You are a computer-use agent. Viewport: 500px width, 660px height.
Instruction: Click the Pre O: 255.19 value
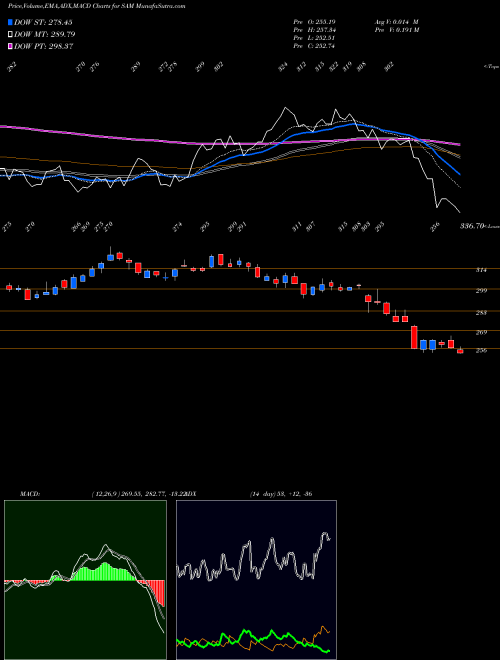pos(314,22)
